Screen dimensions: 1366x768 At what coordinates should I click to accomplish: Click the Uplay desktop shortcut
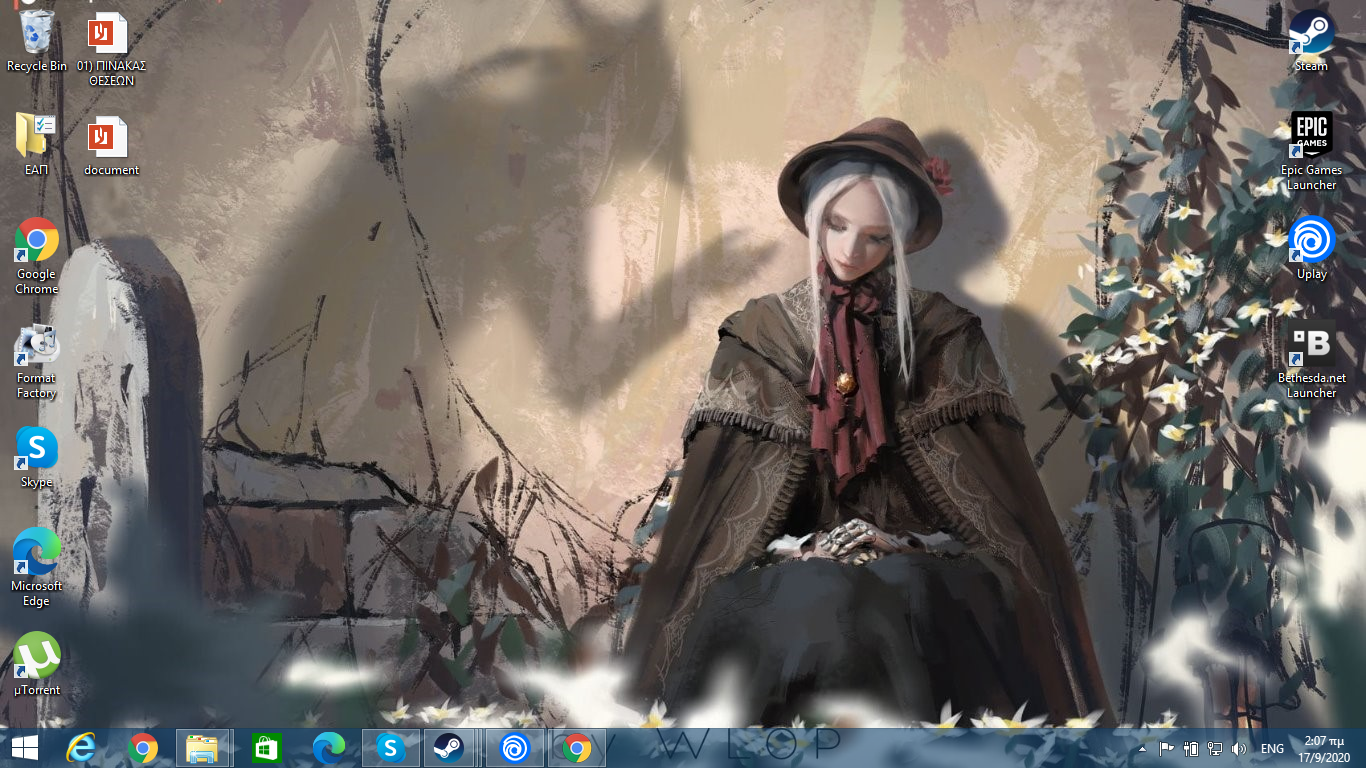pos(1311,243)
